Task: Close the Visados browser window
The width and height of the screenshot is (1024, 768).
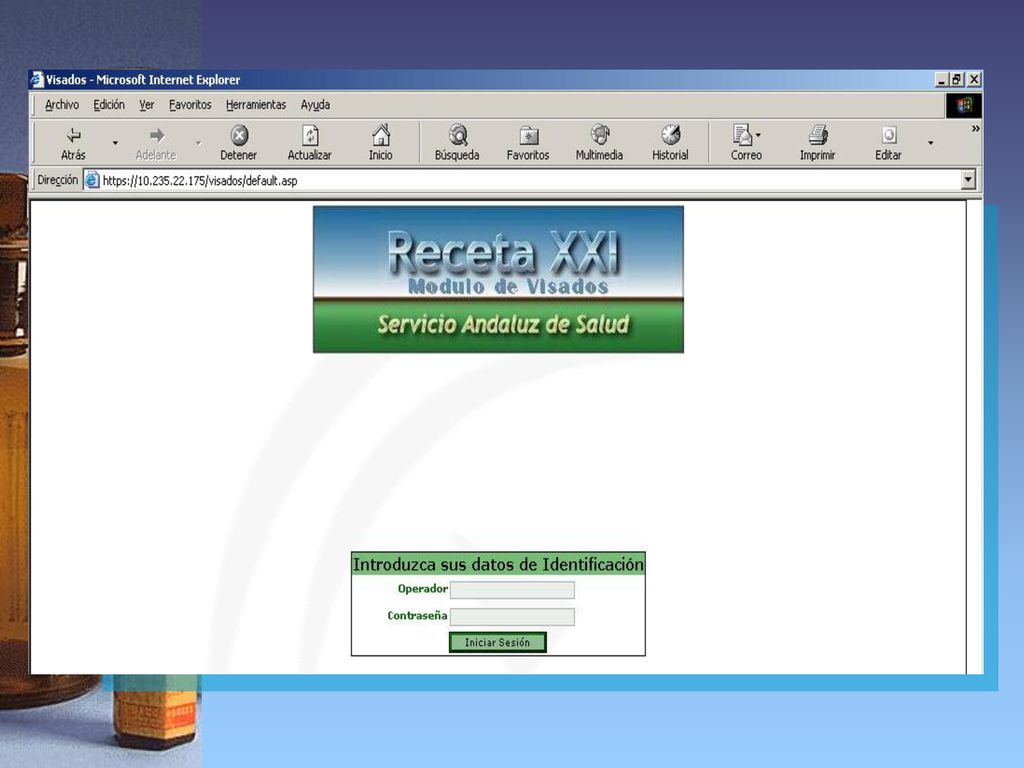Action: [974, 80]
